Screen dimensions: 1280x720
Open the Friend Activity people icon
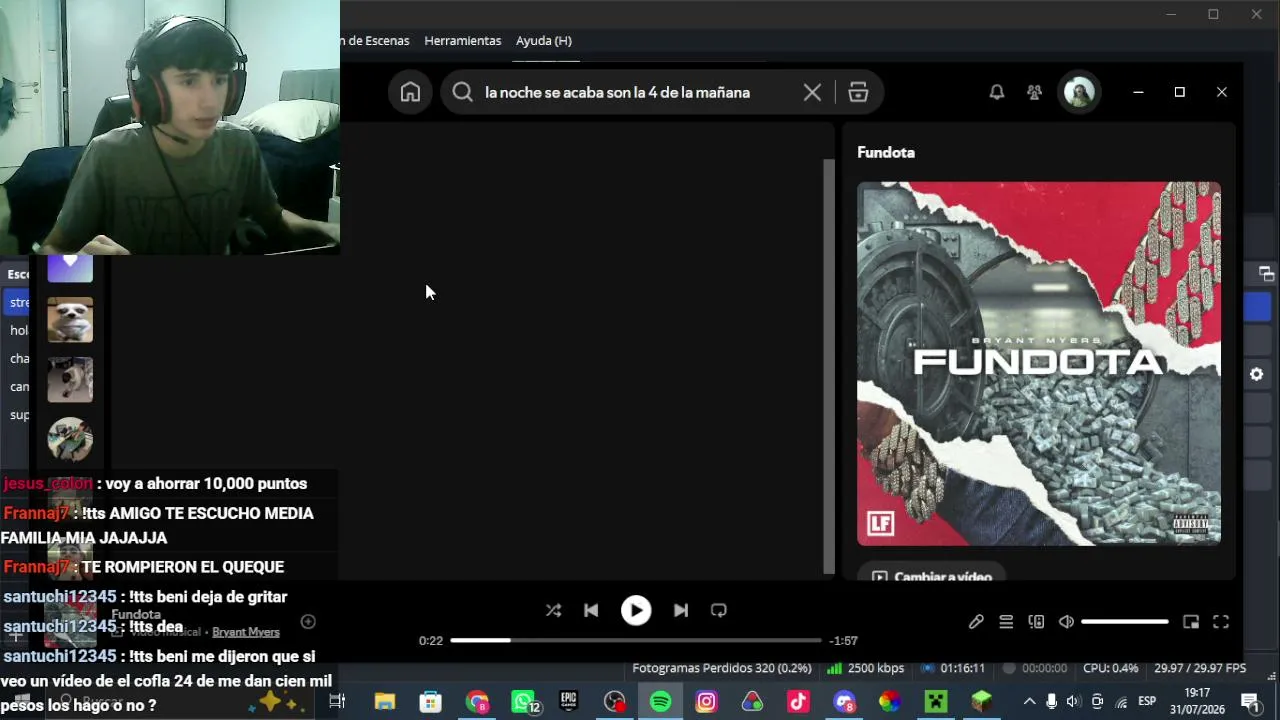[x=1034, y=92]
